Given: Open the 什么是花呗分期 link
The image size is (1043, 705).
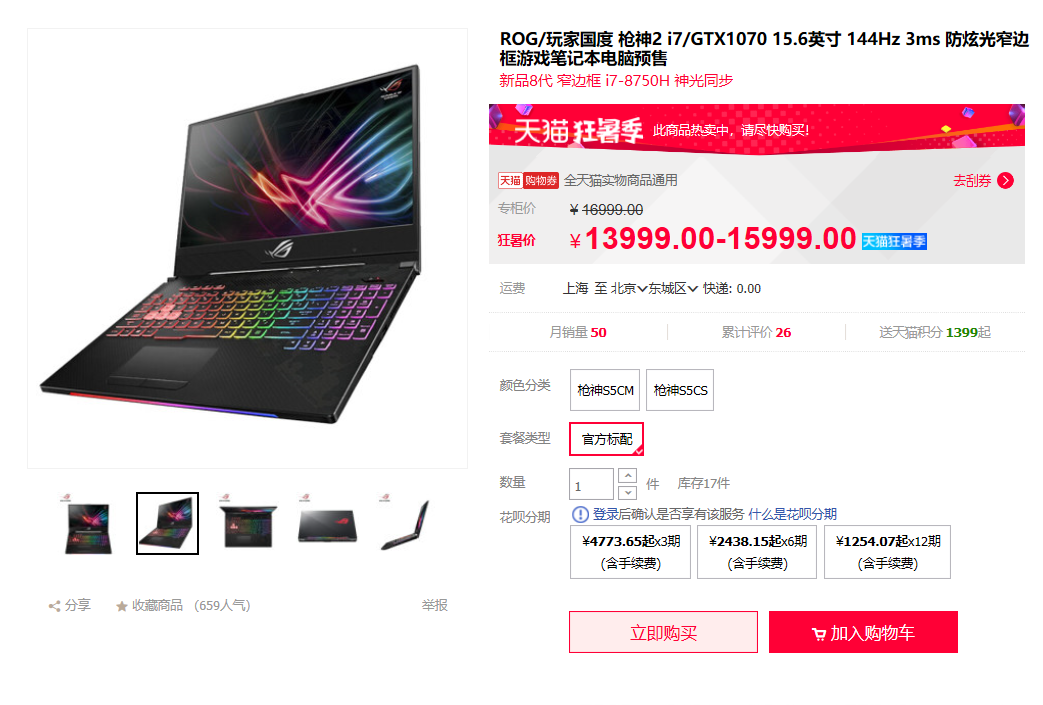Looking at the screenshot, I should click(x=792, y=514).
